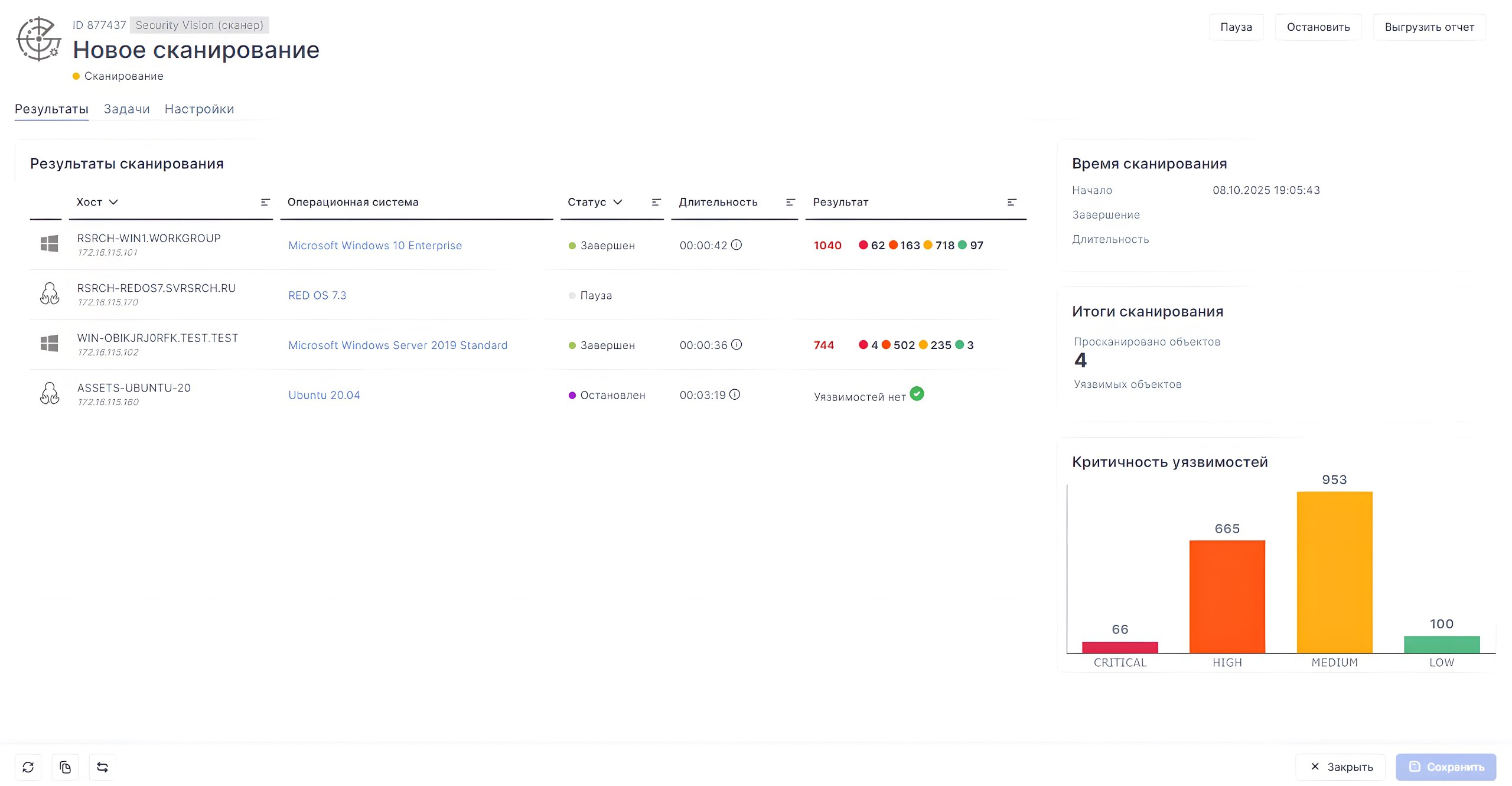This screenshot has width=1512, height=786.
Task: Click Windows icon for RSRCH-WIN1.WORKGROUP host
Action: click(x=50, y=243)
